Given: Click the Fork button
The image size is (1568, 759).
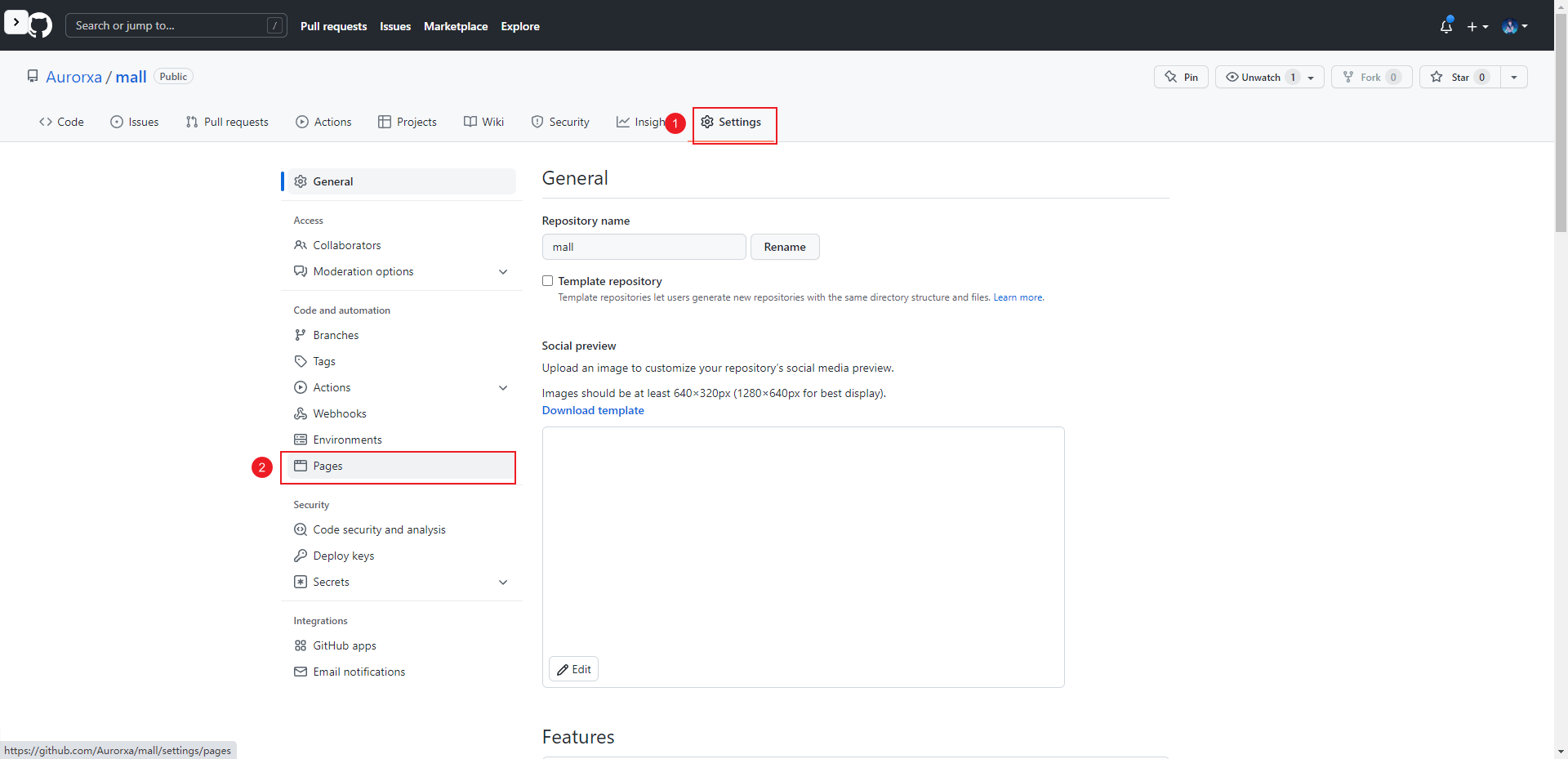Looking at the screenshot, I should click(x=1371, y=77).
